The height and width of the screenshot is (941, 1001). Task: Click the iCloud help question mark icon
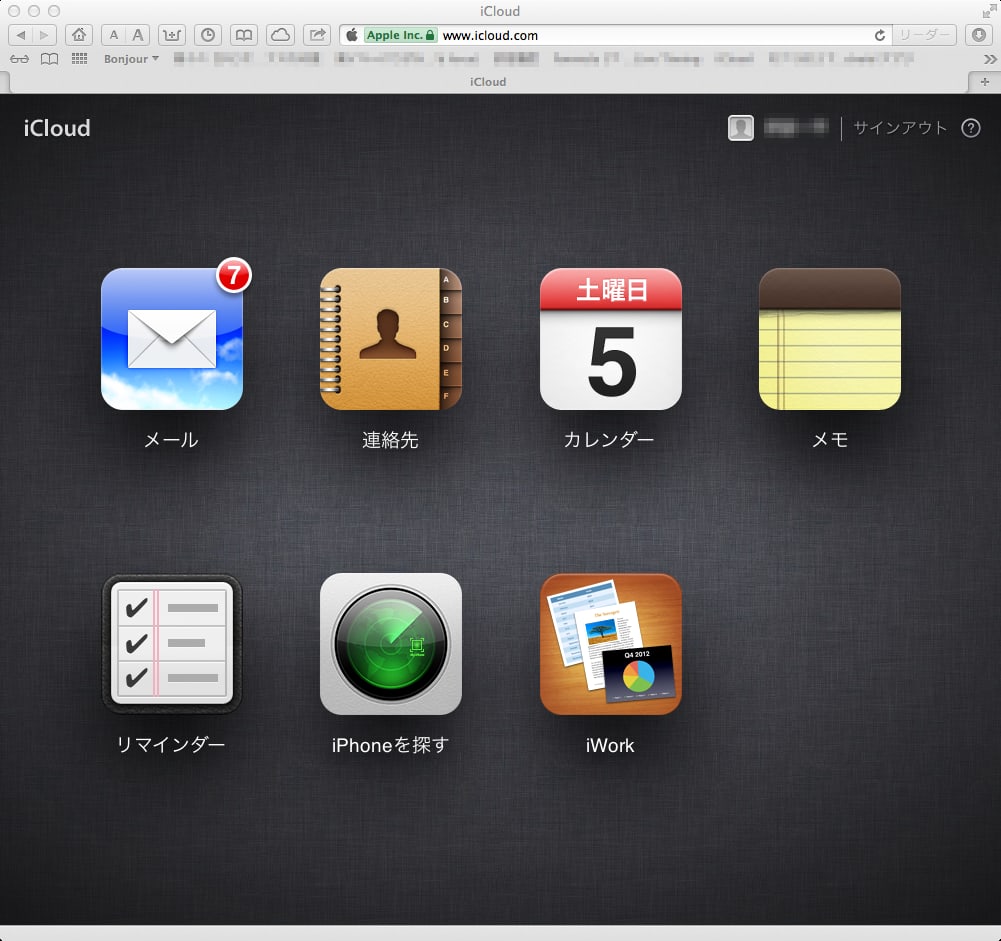(x=971, y=128)
